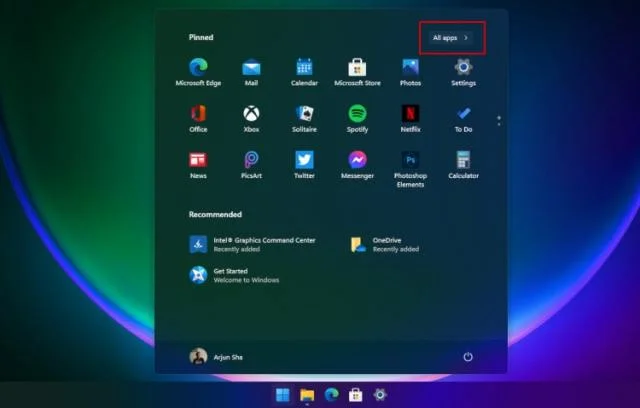Launch the Calculator app
This screenshot has width=640, height=408.
[x=463, y=165]
